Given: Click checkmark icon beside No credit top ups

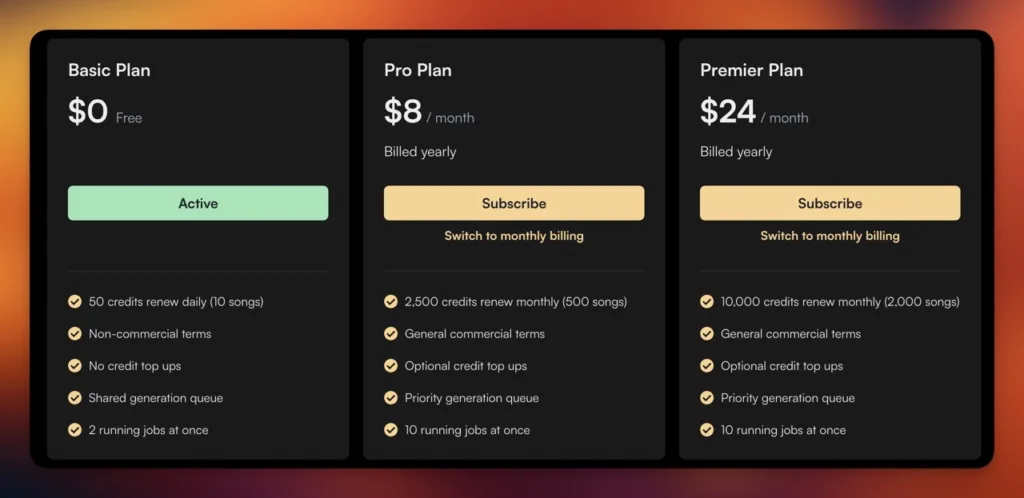Looking at the screenshot, I should [x=75, y=365].
